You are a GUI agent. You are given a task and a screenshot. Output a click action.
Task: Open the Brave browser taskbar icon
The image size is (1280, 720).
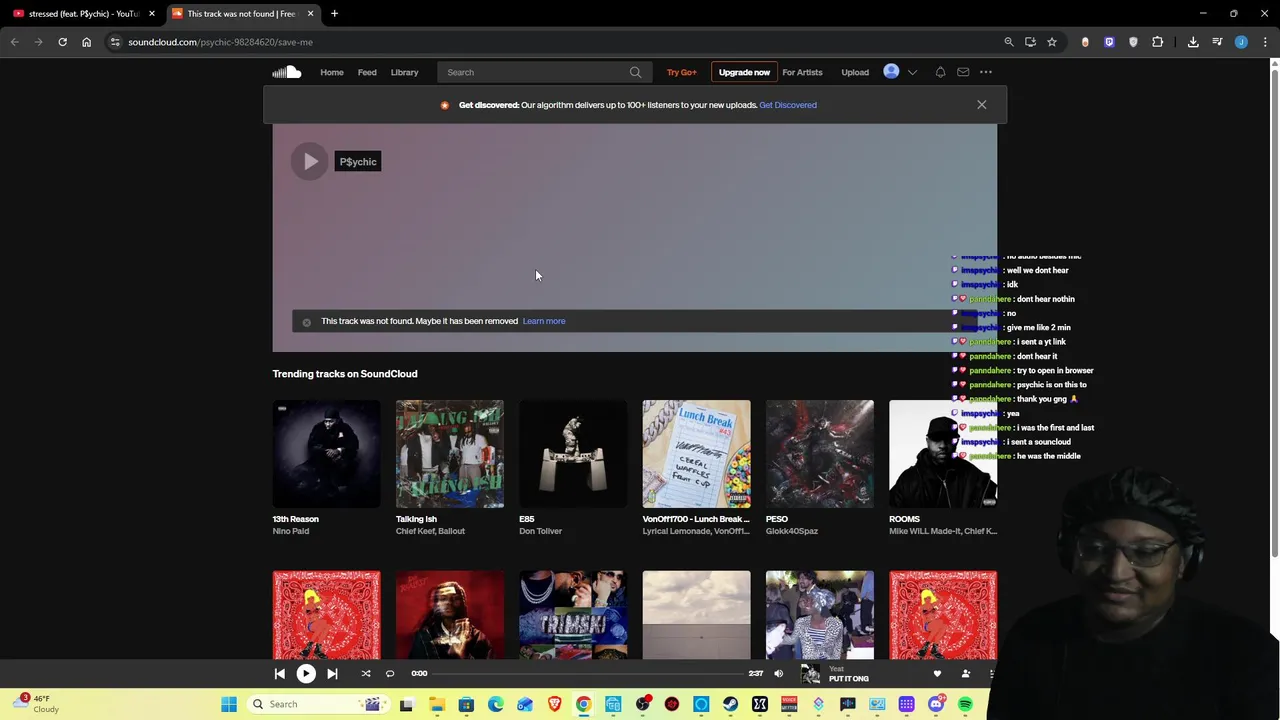tap(554, 704)
